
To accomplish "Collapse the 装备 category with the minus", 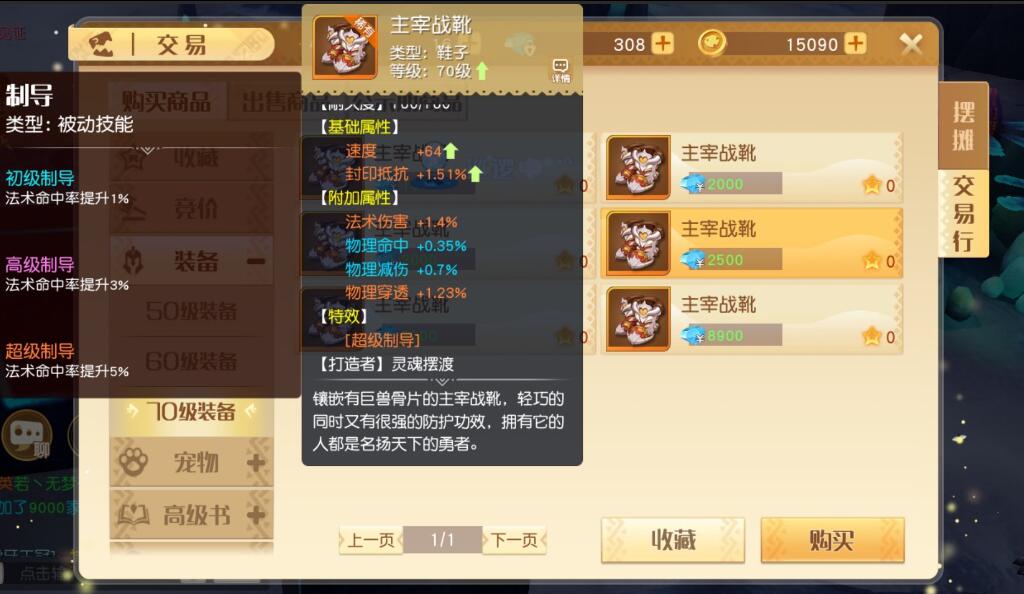I will tap(256, 262).
